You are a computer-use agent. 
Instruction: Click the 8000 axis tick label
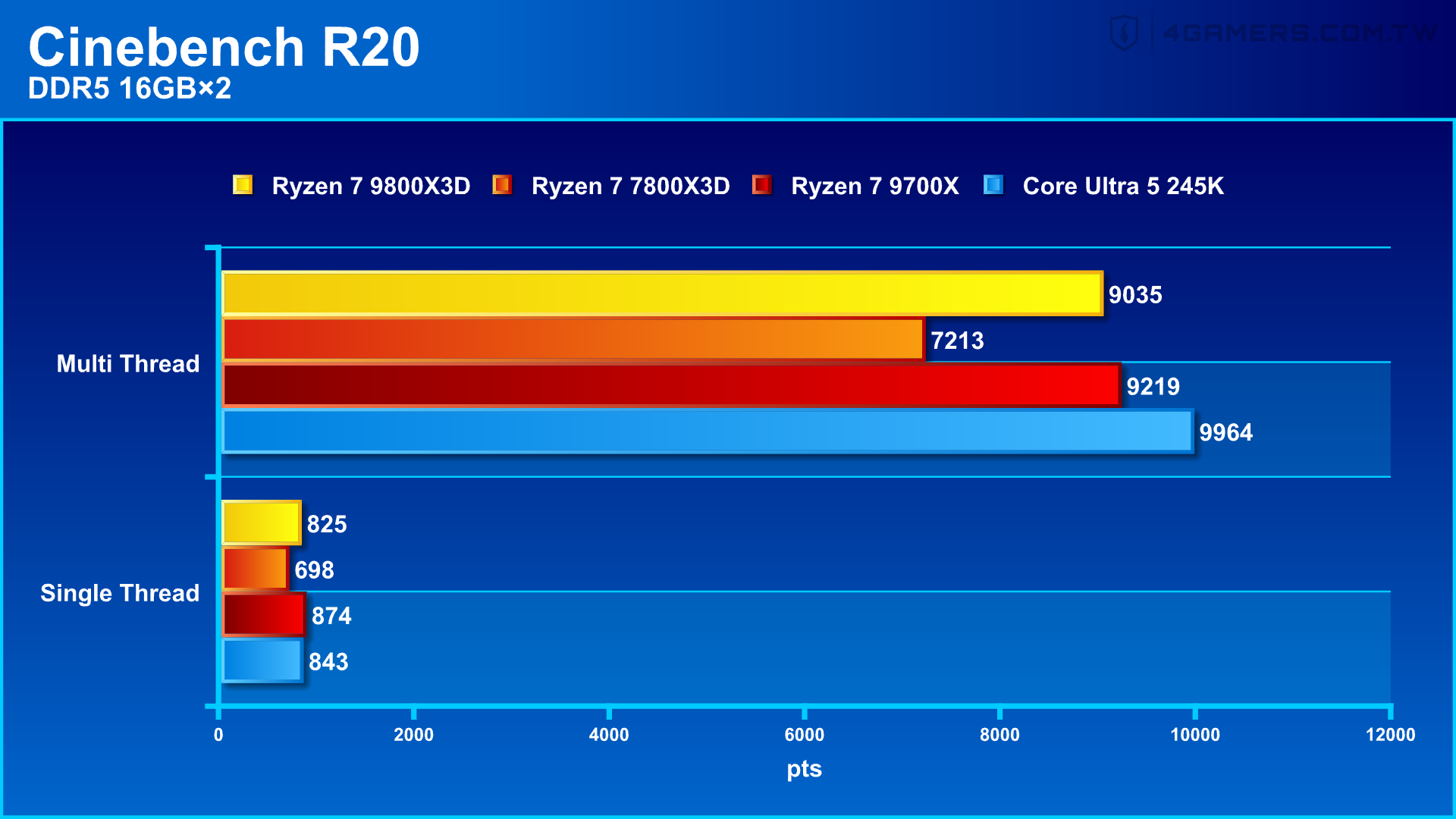click(x=999, y=735)
